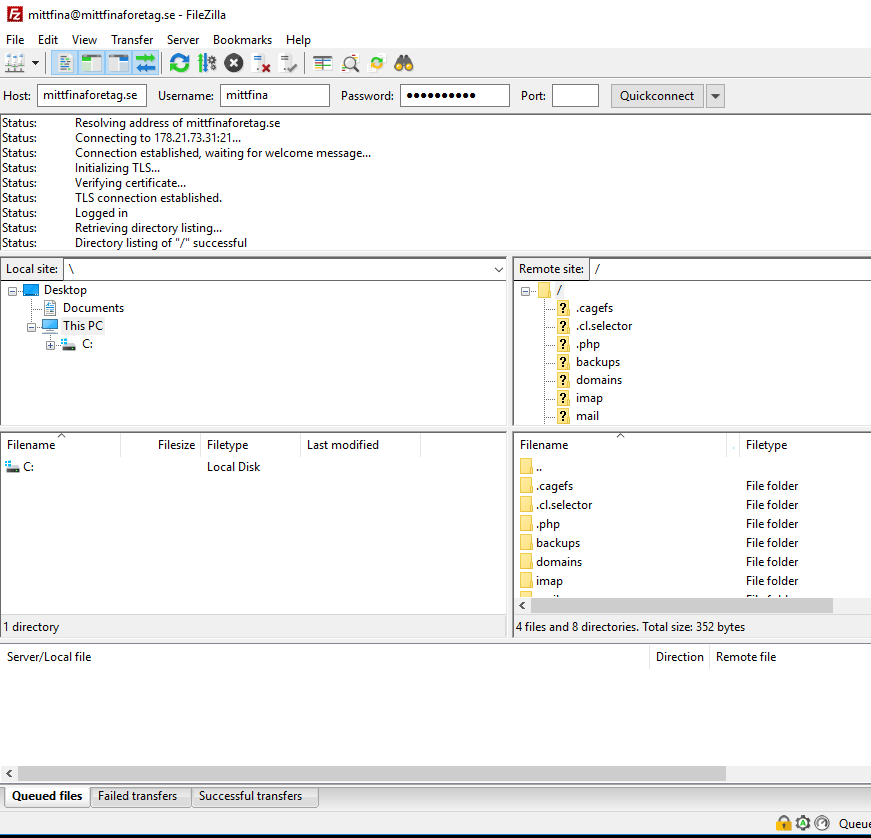Open the View menu
The width and height of the screenshot is (871, 838).
coord(84,40)
